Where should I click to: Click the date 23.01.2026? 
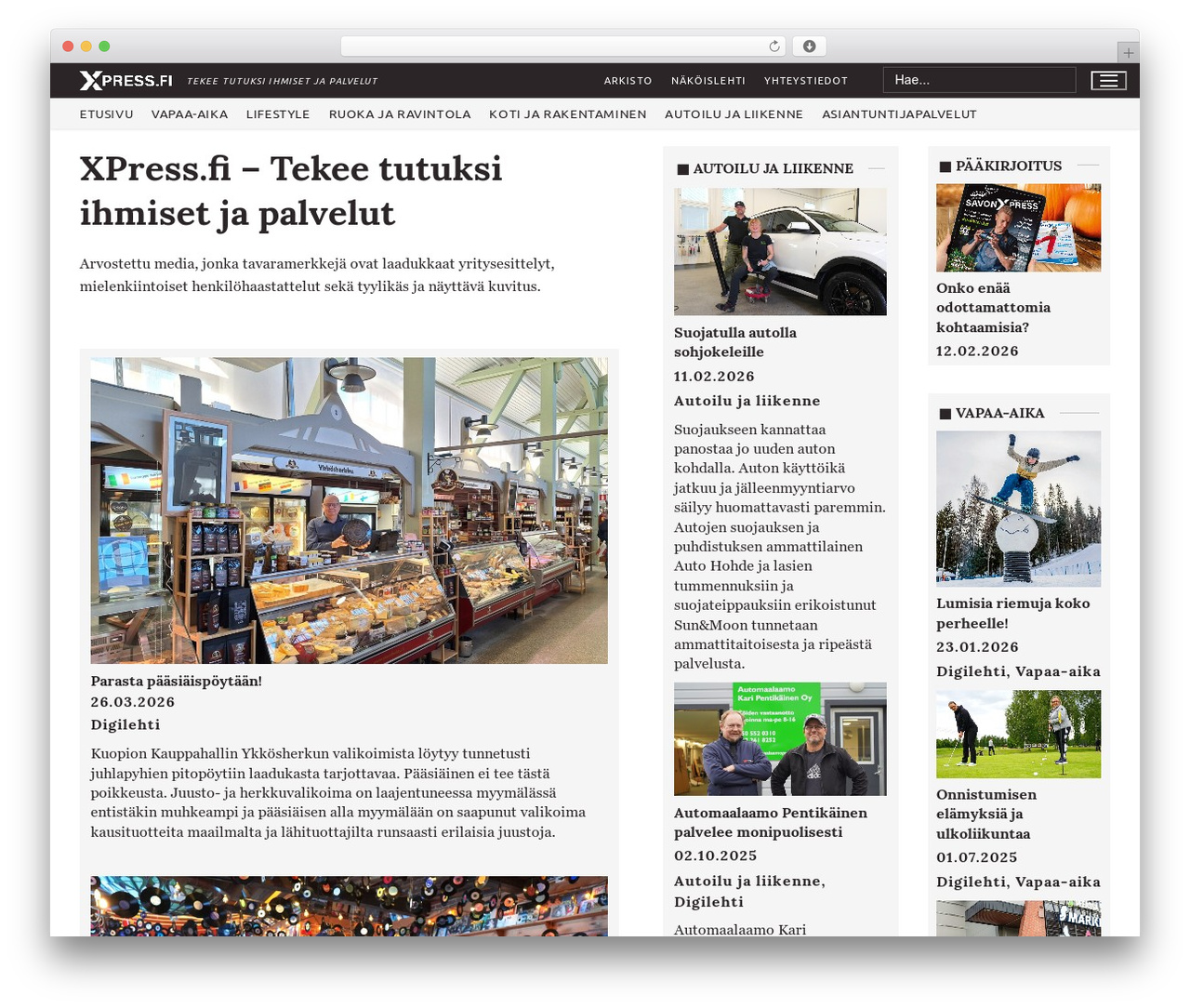(x=978, y=647)
